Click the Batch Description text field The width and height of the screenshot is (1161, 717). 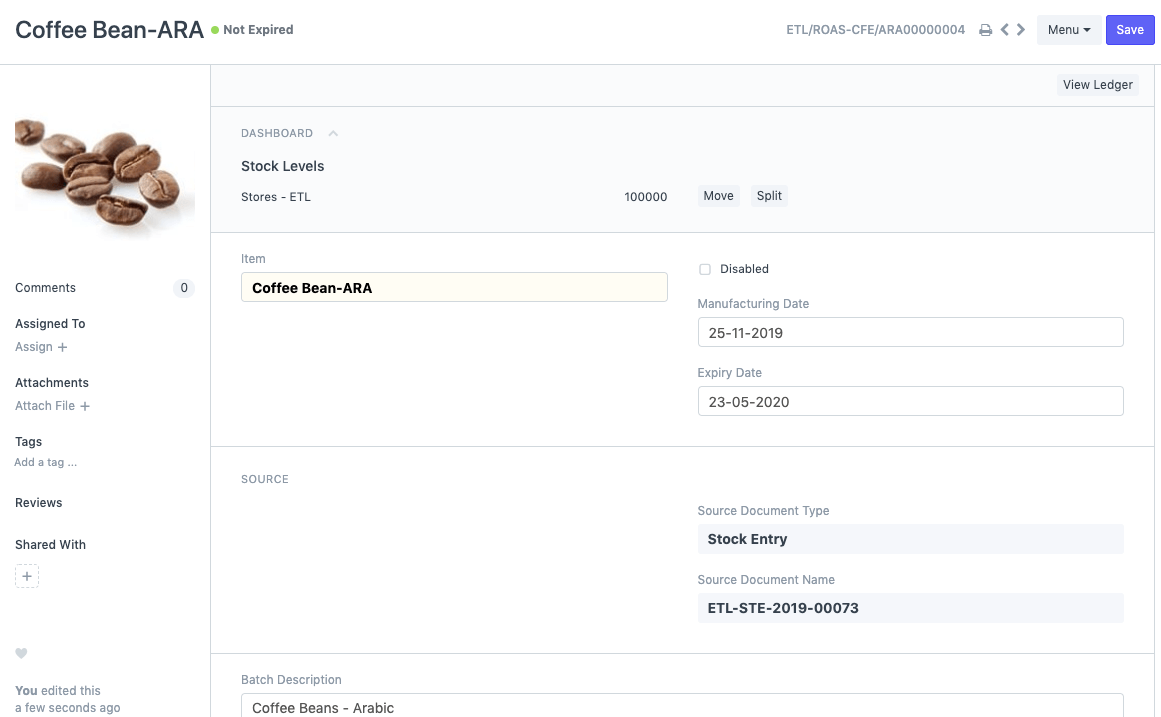(682, 706)
